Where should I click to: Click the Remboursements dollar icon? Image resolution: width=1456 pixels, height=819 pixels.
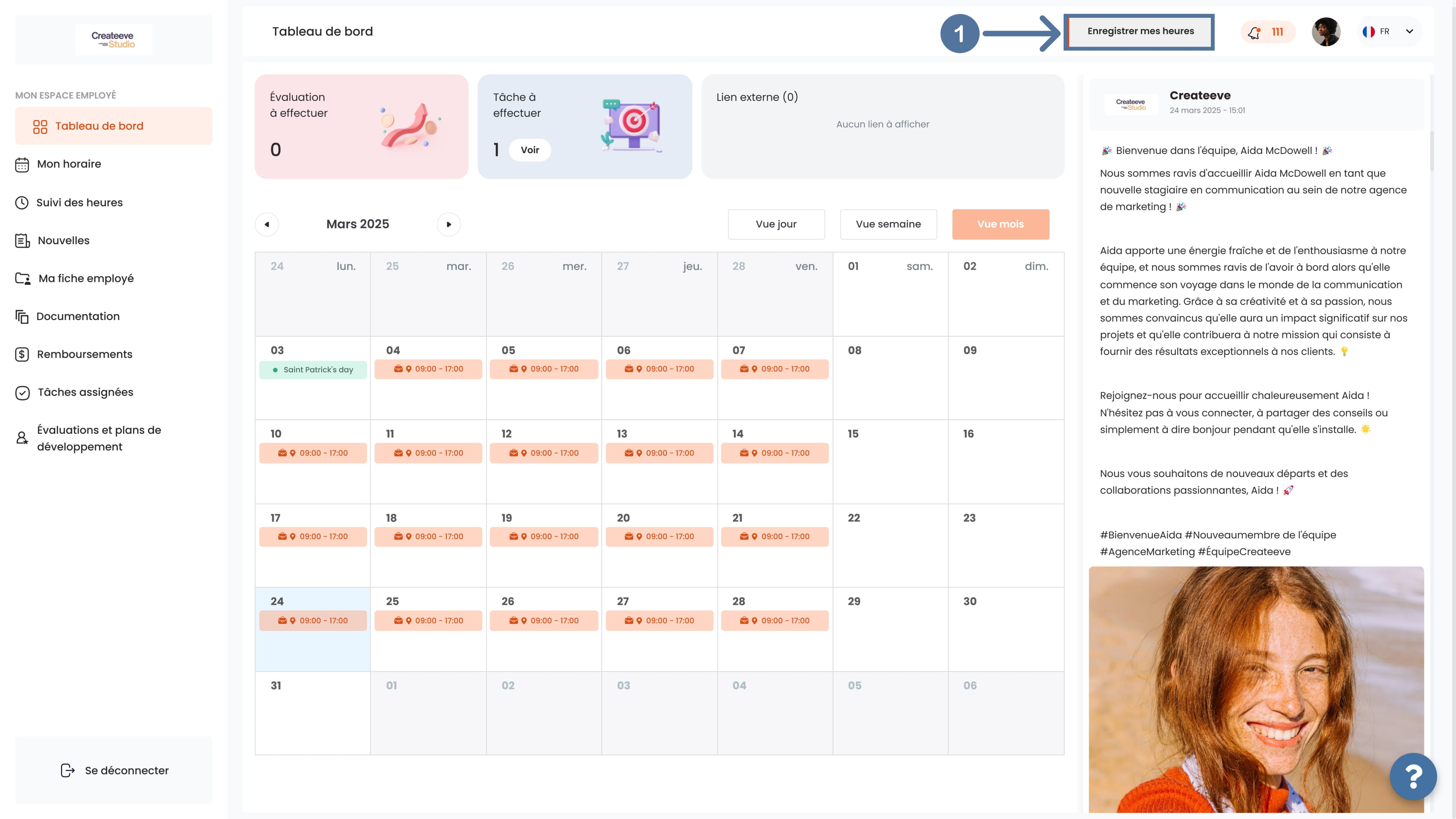coord(22,355)
